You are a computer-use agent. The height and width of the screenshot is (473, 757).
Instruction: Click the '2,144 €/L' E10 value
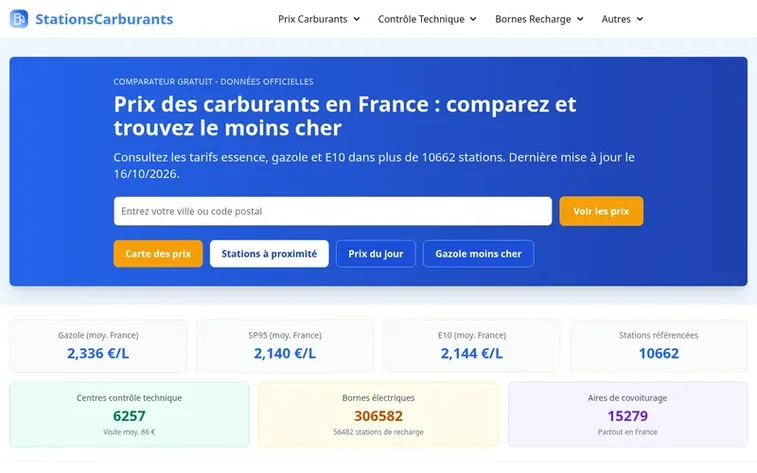472,353
